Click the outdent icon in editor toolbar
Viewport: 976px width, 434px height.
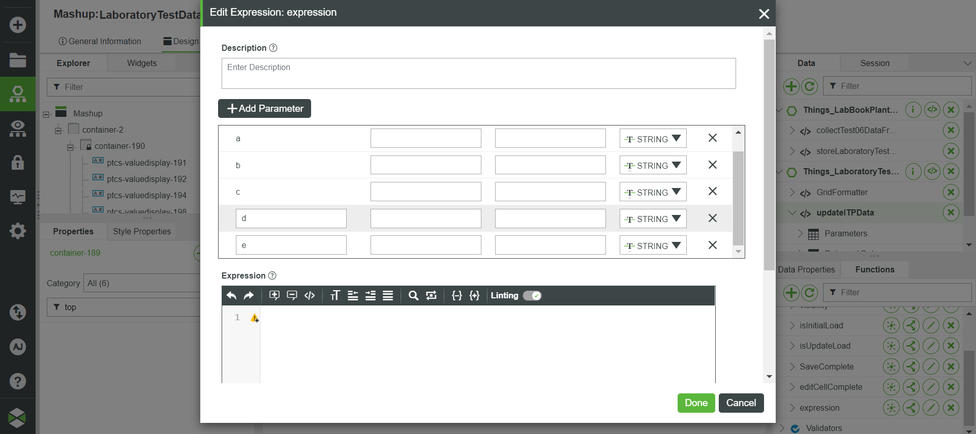(x=352, y=296)
